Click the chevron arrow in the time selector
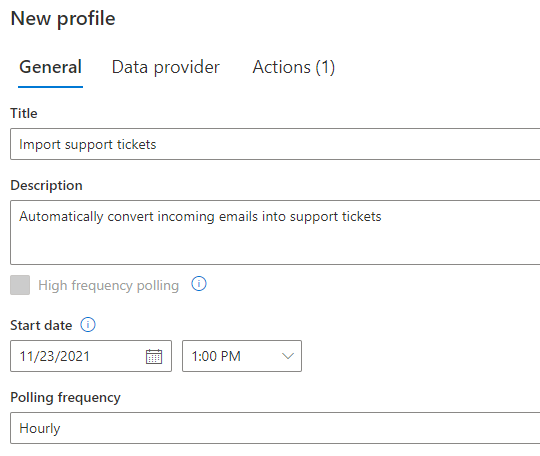Viewport: 540px width, 456px height. coord(288,356)
